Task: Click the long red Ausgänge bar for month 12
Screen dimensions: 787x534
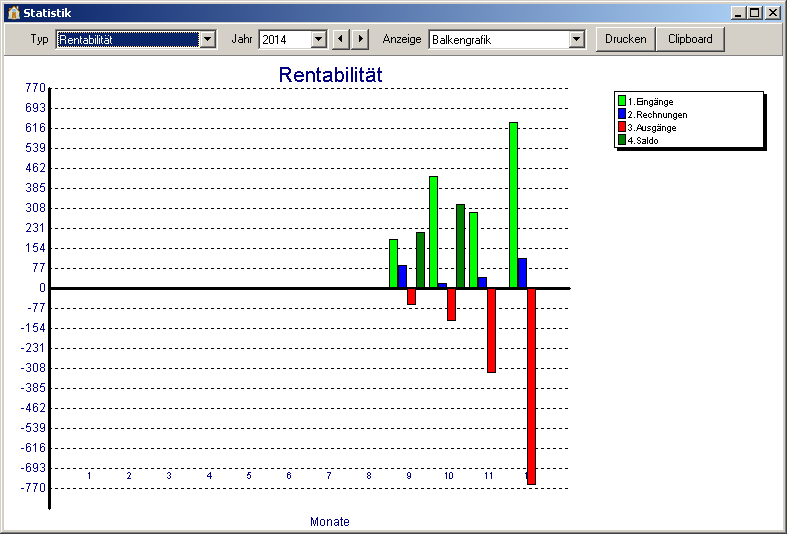Action: coord(531,386)
